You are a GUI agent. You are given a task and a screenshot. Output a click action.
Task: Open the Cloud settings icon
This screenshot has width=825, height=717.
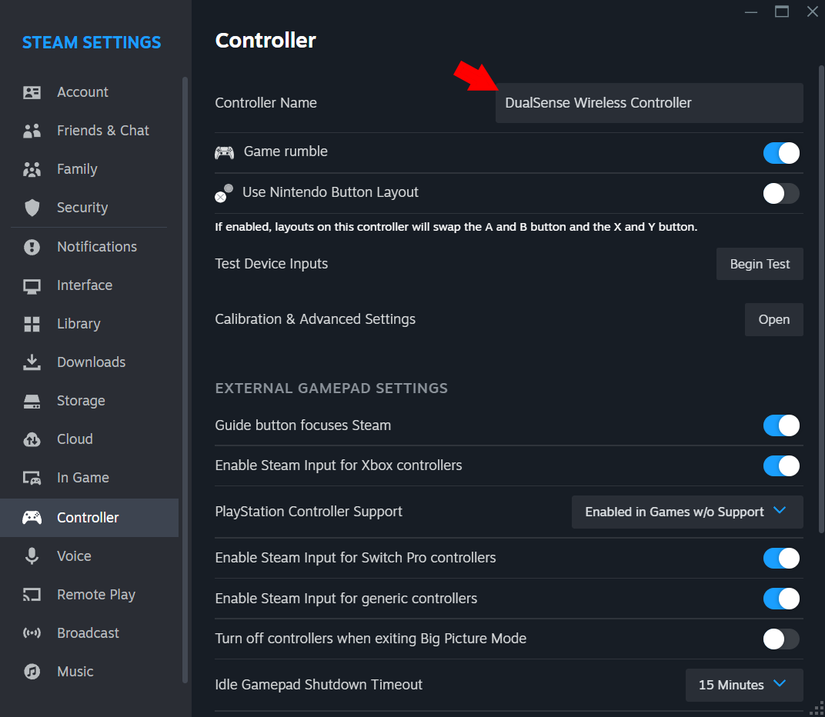pyautogui.click(x=32, y=439)
